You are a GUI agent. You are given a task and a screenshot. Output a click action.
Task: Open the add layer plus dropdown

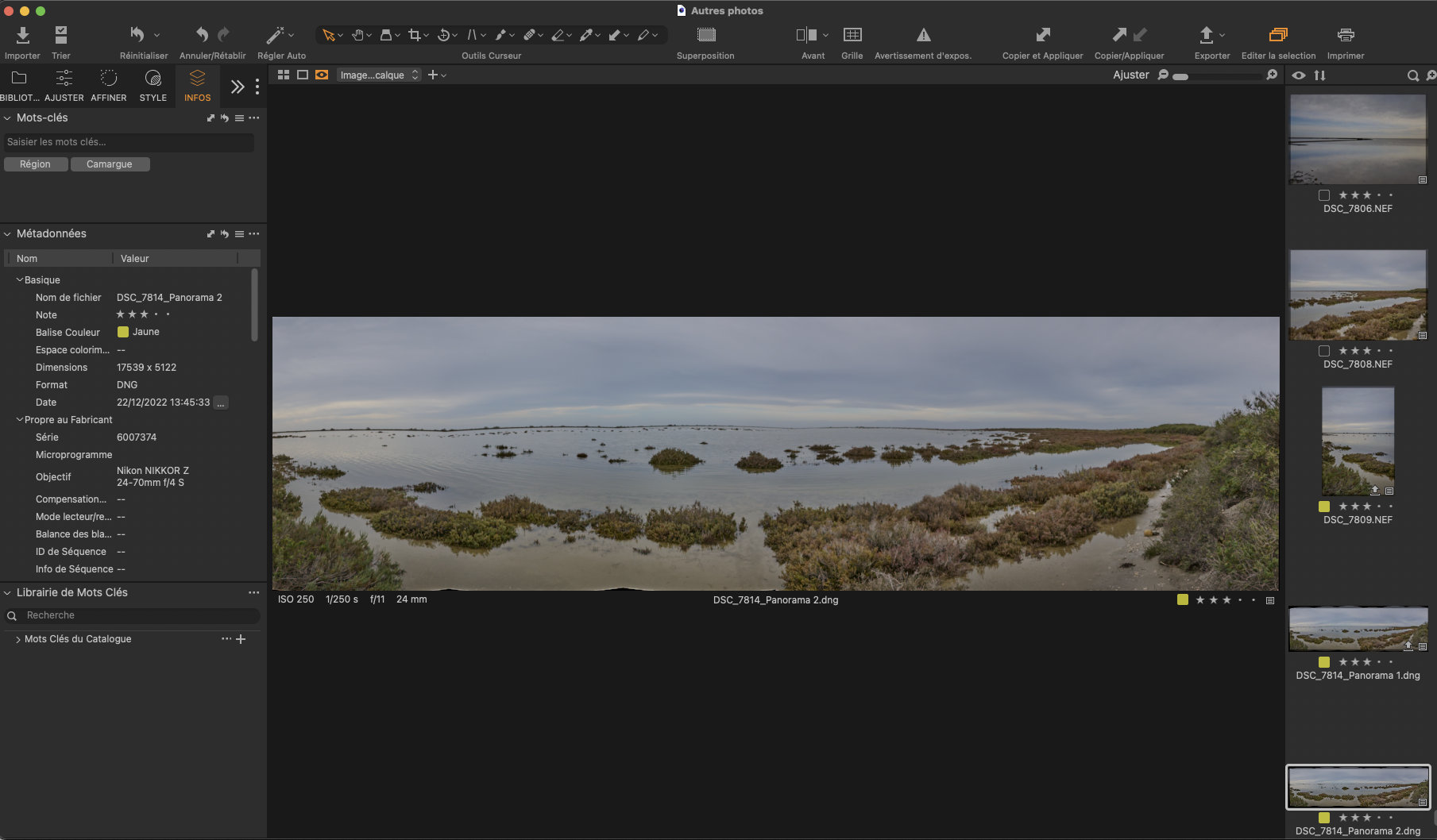tap(437, 75)
